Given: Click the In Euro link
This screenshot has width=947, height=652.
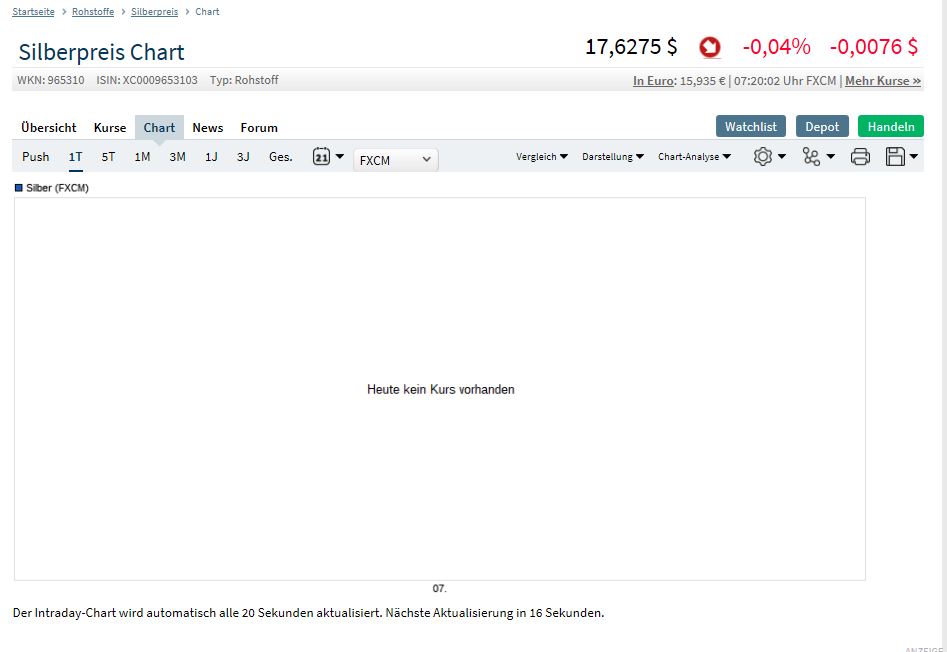Looking at the screenshot, I should coord(653,80).
